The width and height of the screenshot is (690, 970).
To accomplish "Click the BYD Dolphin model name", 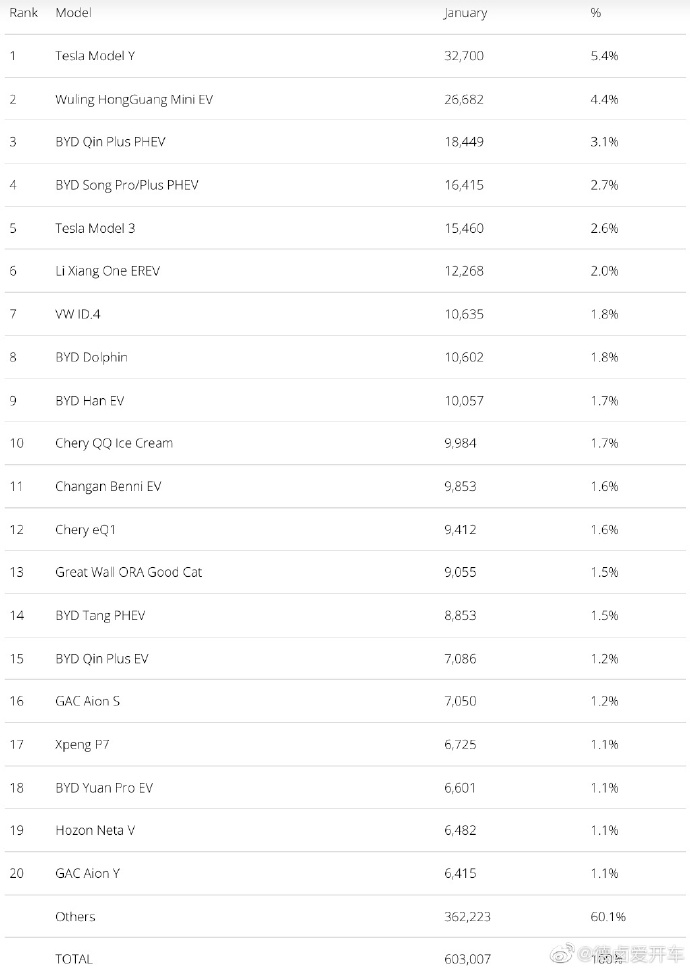I will click(91, 357).
